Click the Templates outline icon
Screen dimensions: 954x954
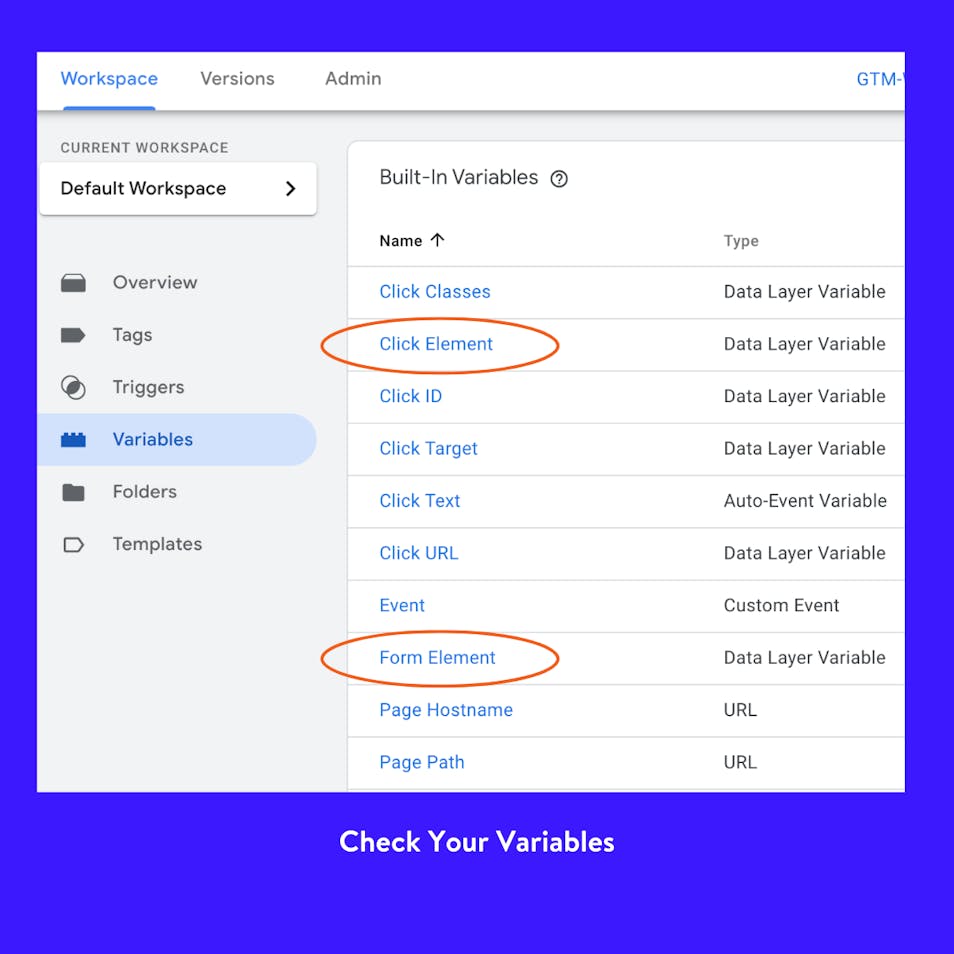73,545
